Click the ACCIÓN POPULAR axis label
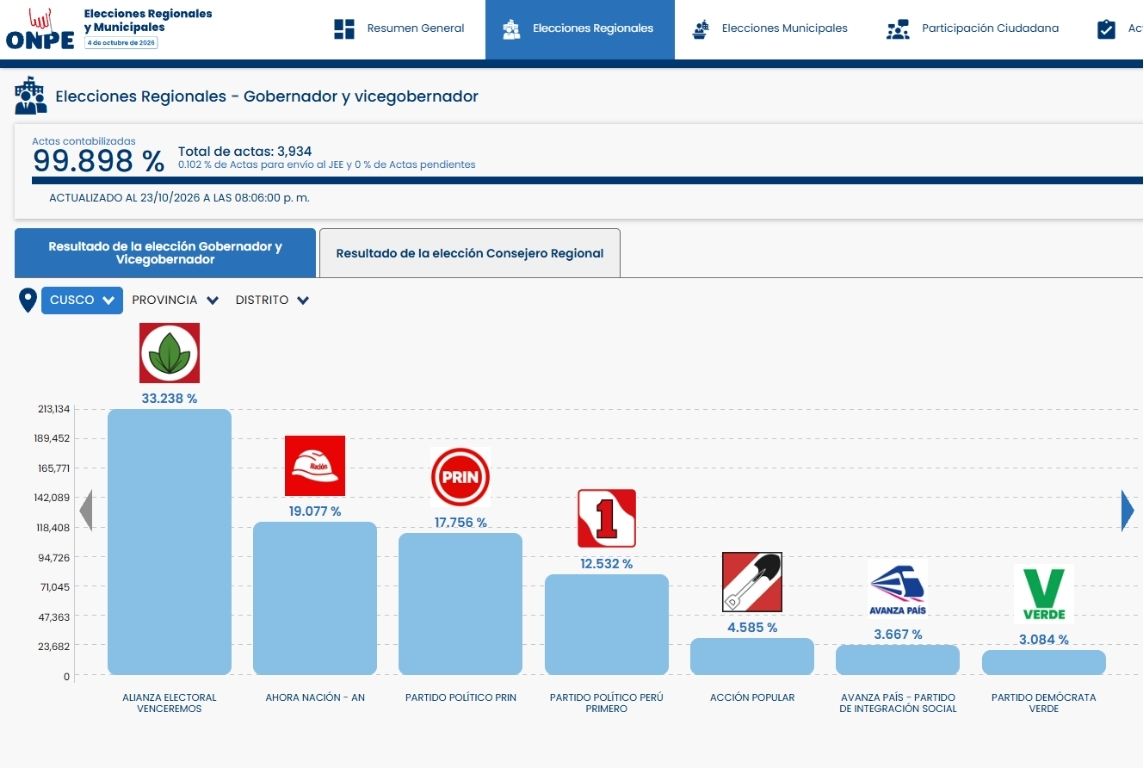This screenshot has width=1144, height=768. pyautogui.click(x=752, y=697)
